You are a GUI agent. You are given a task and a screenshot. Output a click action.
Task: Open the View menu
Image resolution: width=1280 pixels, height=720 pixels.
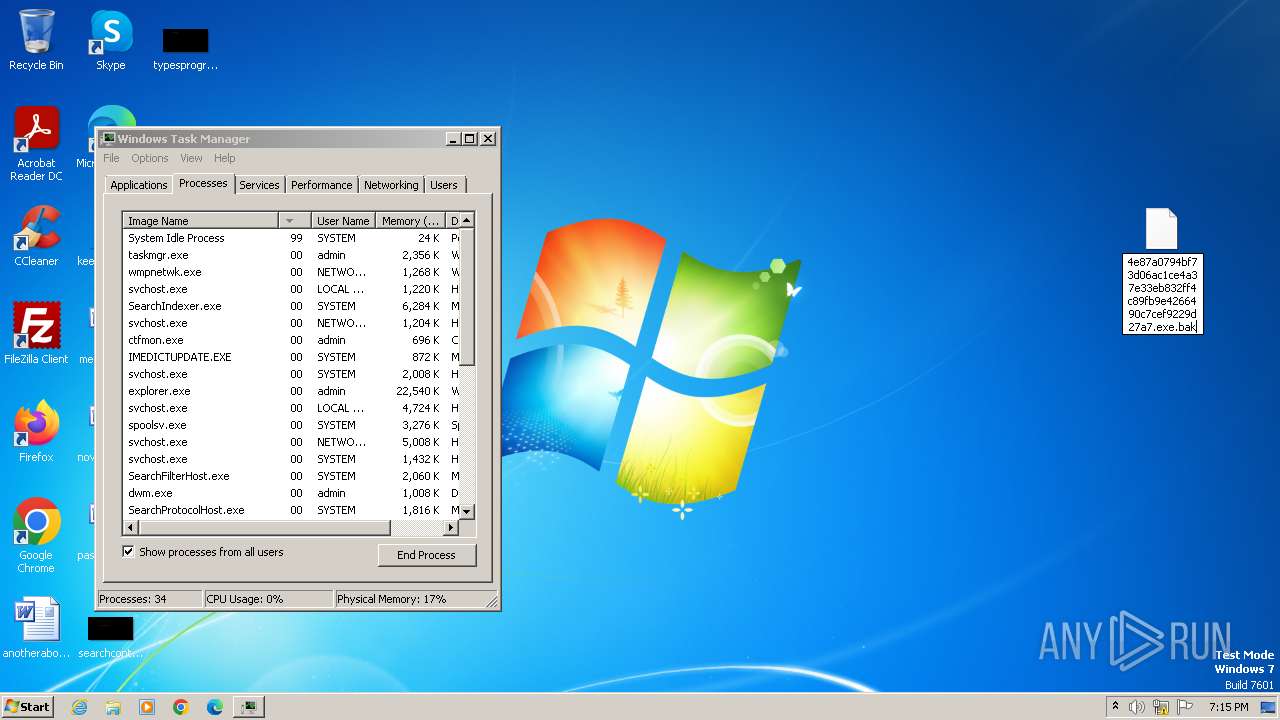(191, 158)
